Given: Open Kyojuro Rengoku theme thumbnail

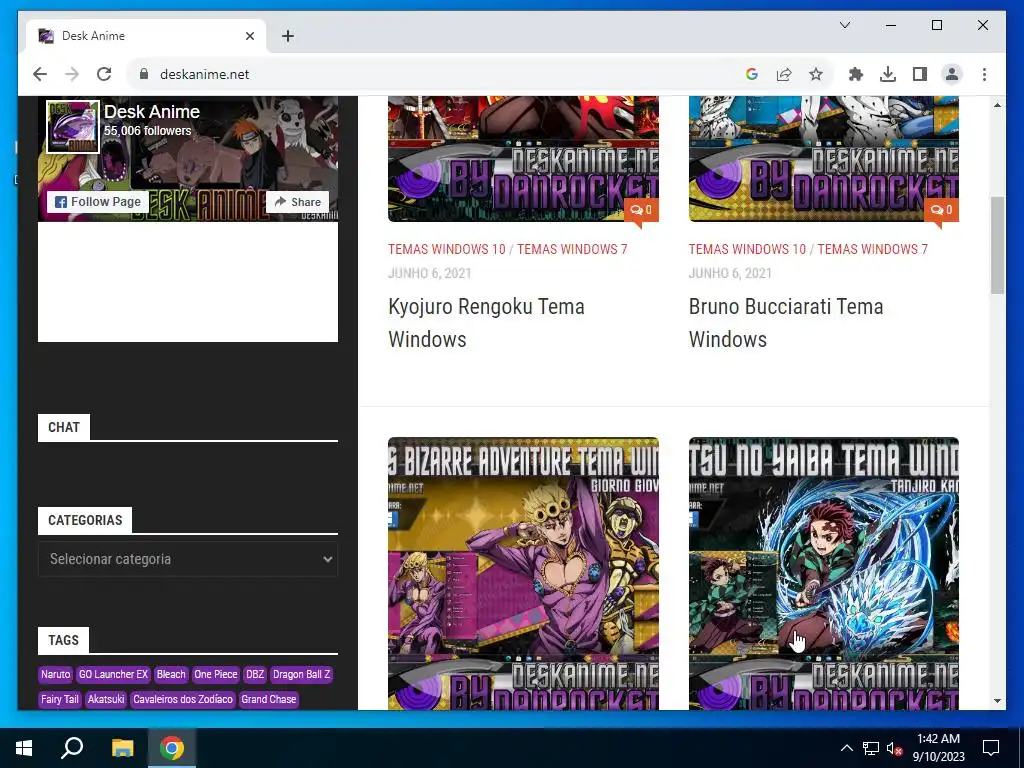Looking at the screenshot, I should pyautogui.click(x=523, y=159).
